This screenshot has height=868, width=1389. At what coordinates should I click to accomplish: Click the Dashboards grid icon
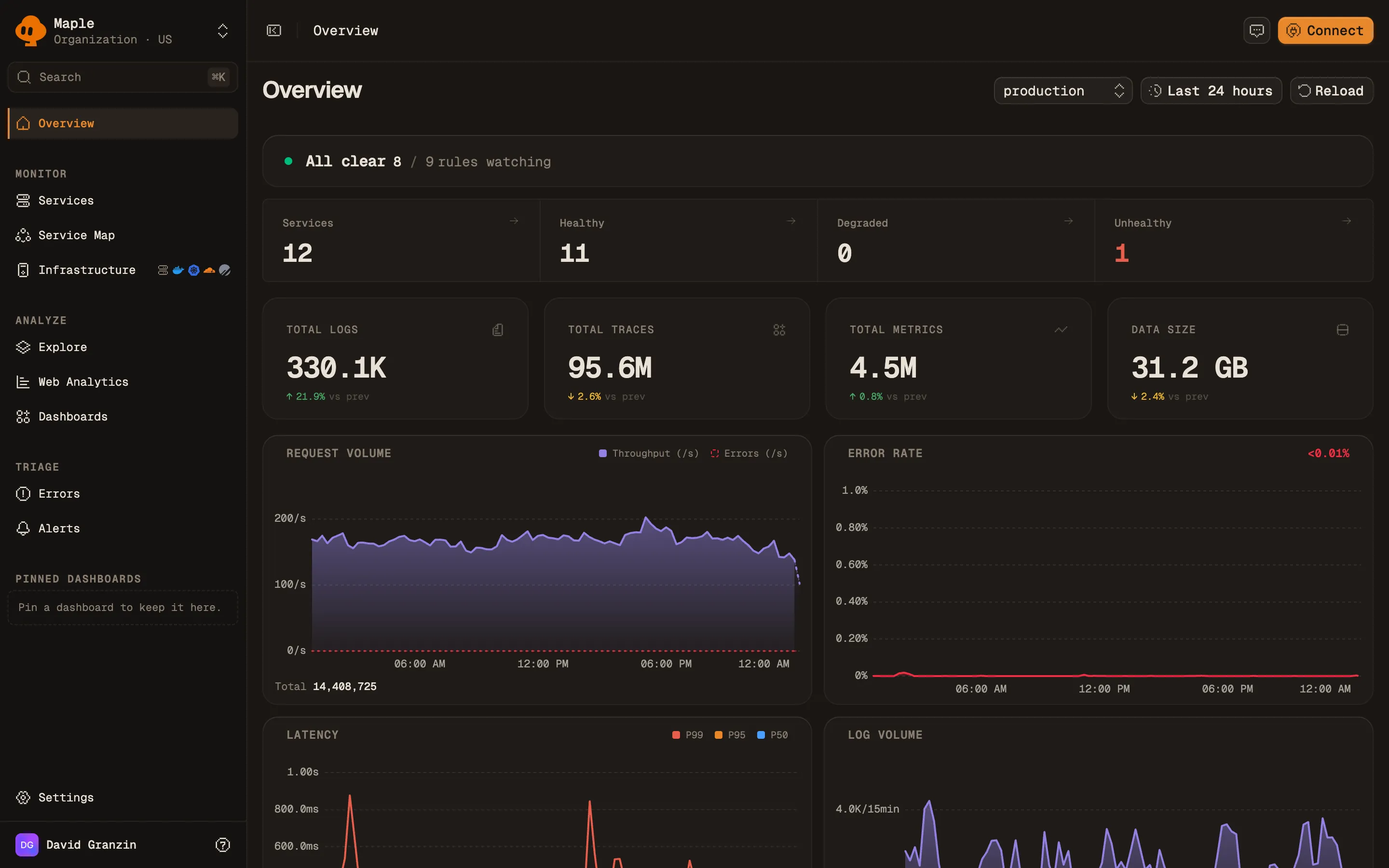click(x=23, y=417)
